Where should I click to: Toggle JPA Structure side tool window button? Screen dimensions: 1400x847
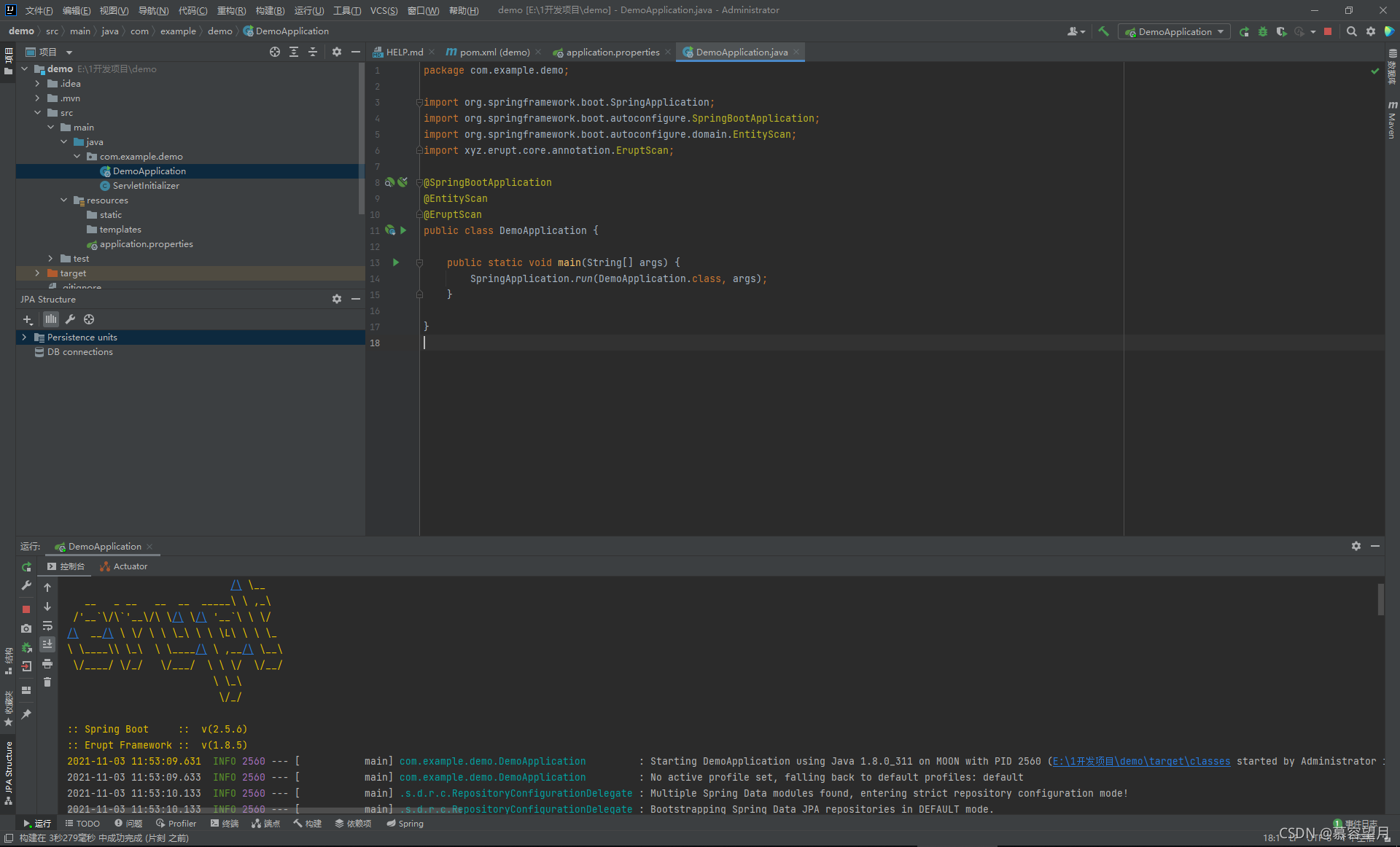tap(8, 773)
